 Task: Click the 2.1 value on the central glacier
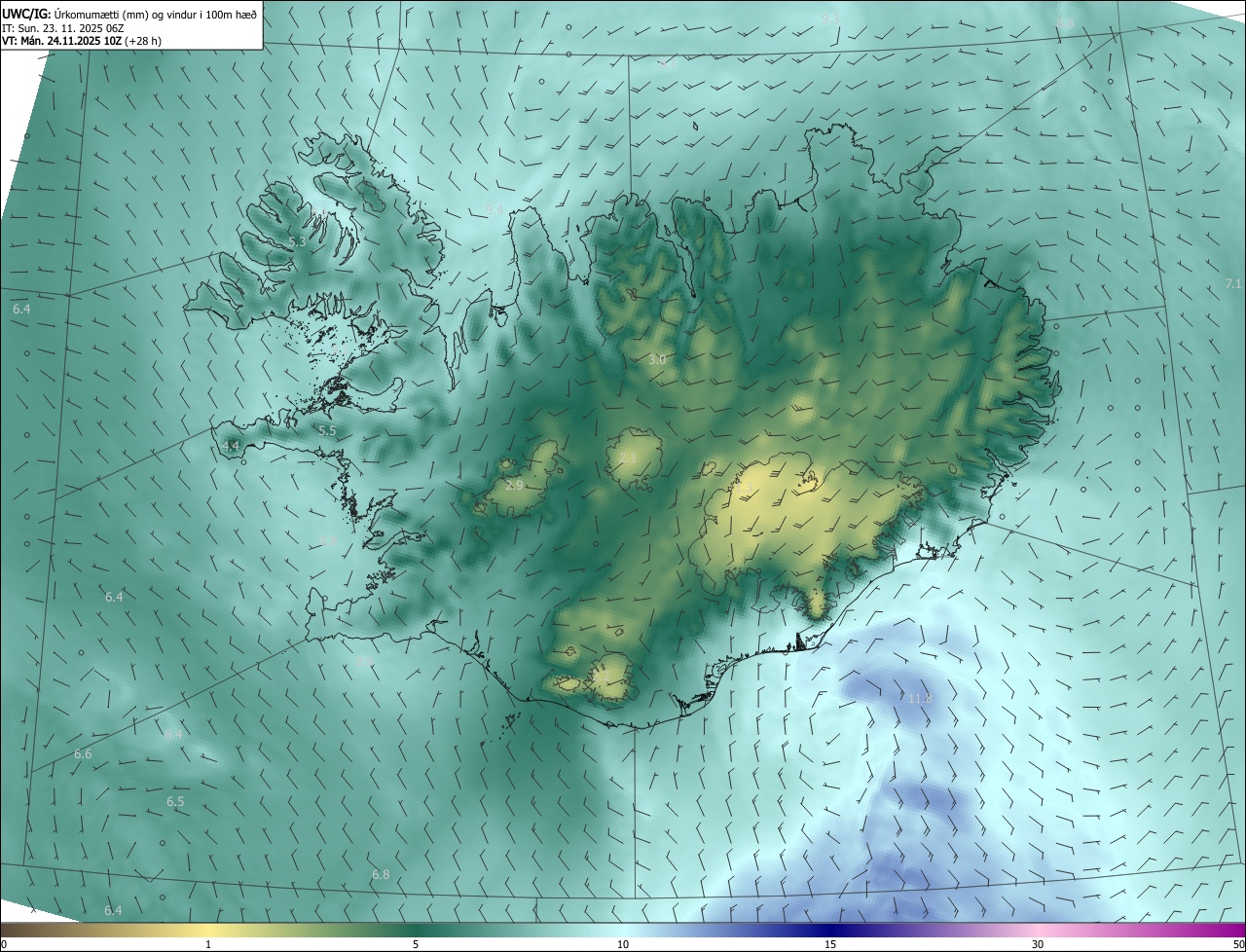click(x=628, y=458)
